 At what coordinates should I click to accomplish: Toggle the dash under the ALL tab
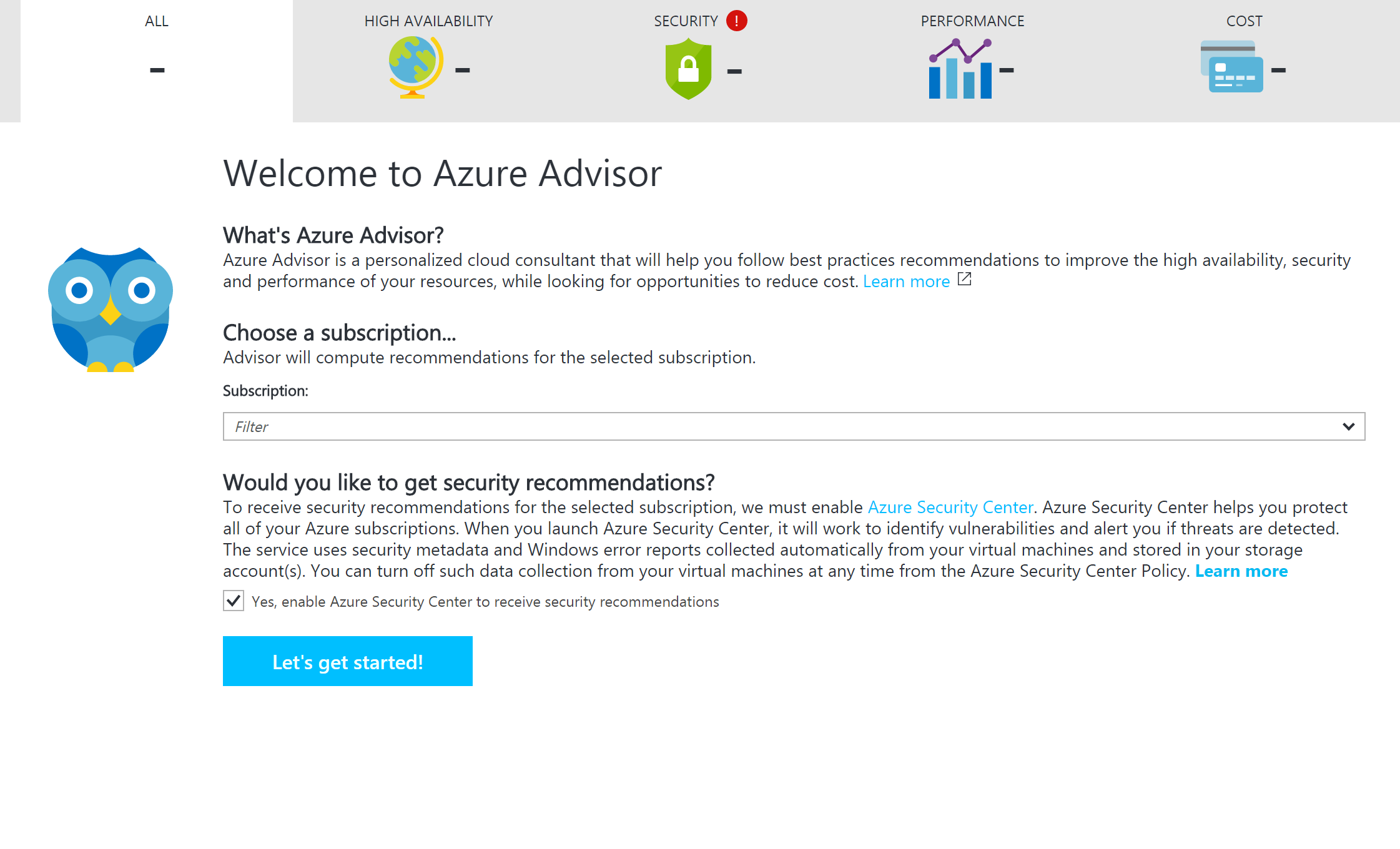click(156, 71)
